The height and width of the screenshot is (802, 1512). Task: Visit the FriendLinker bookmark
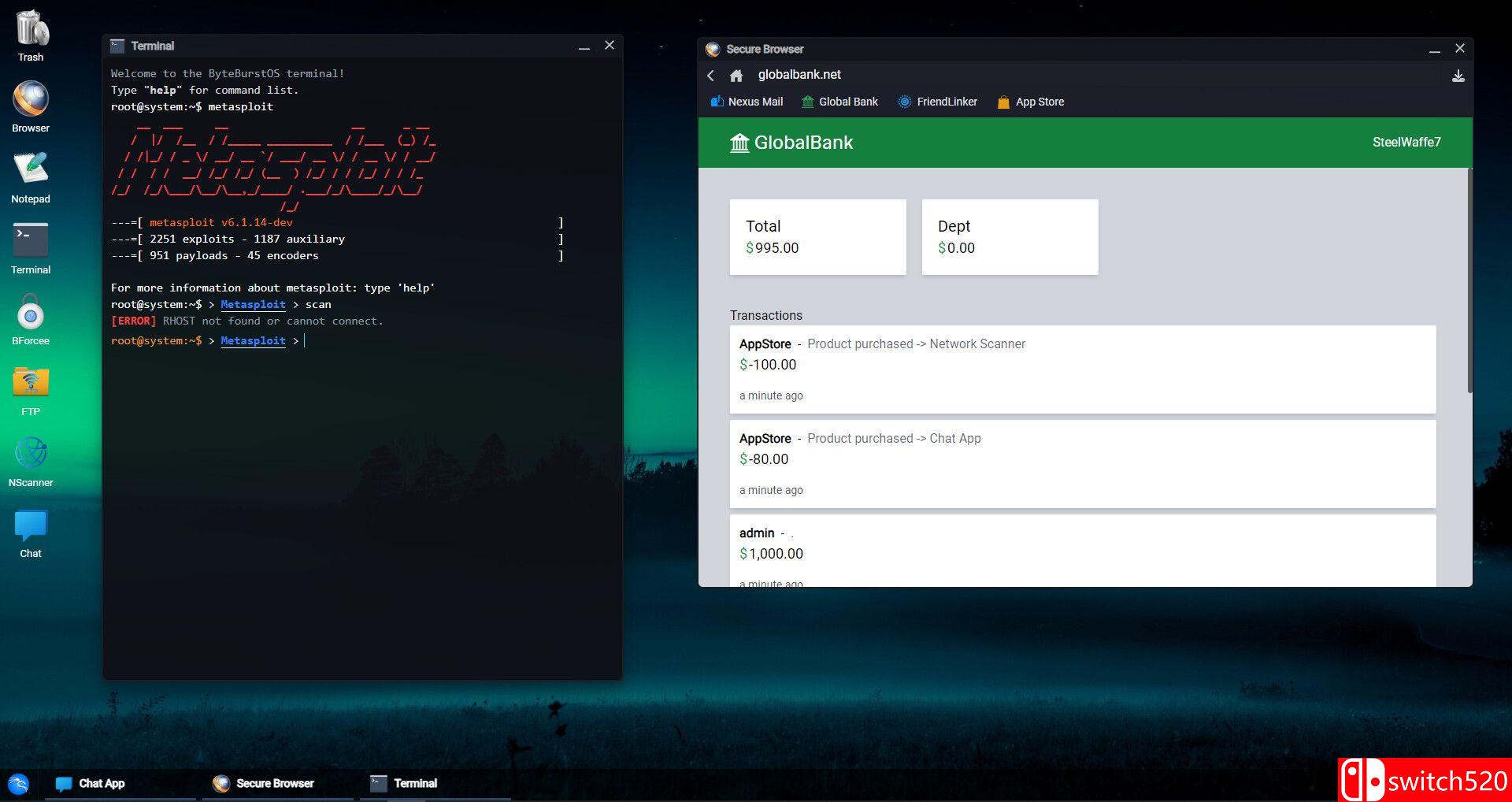click(x=938, y=102)
